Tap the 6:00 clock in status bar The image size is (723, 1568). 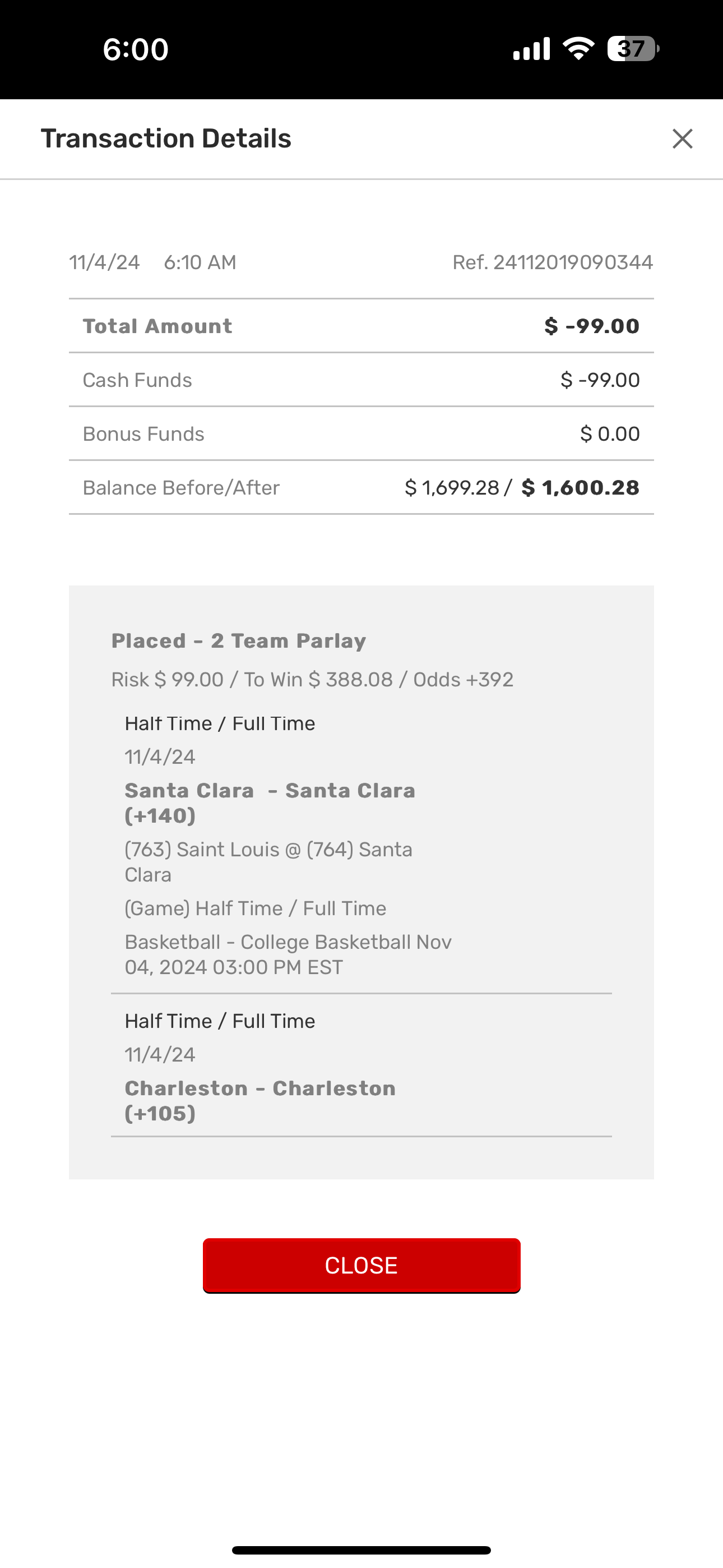click(x=135, y=49)
